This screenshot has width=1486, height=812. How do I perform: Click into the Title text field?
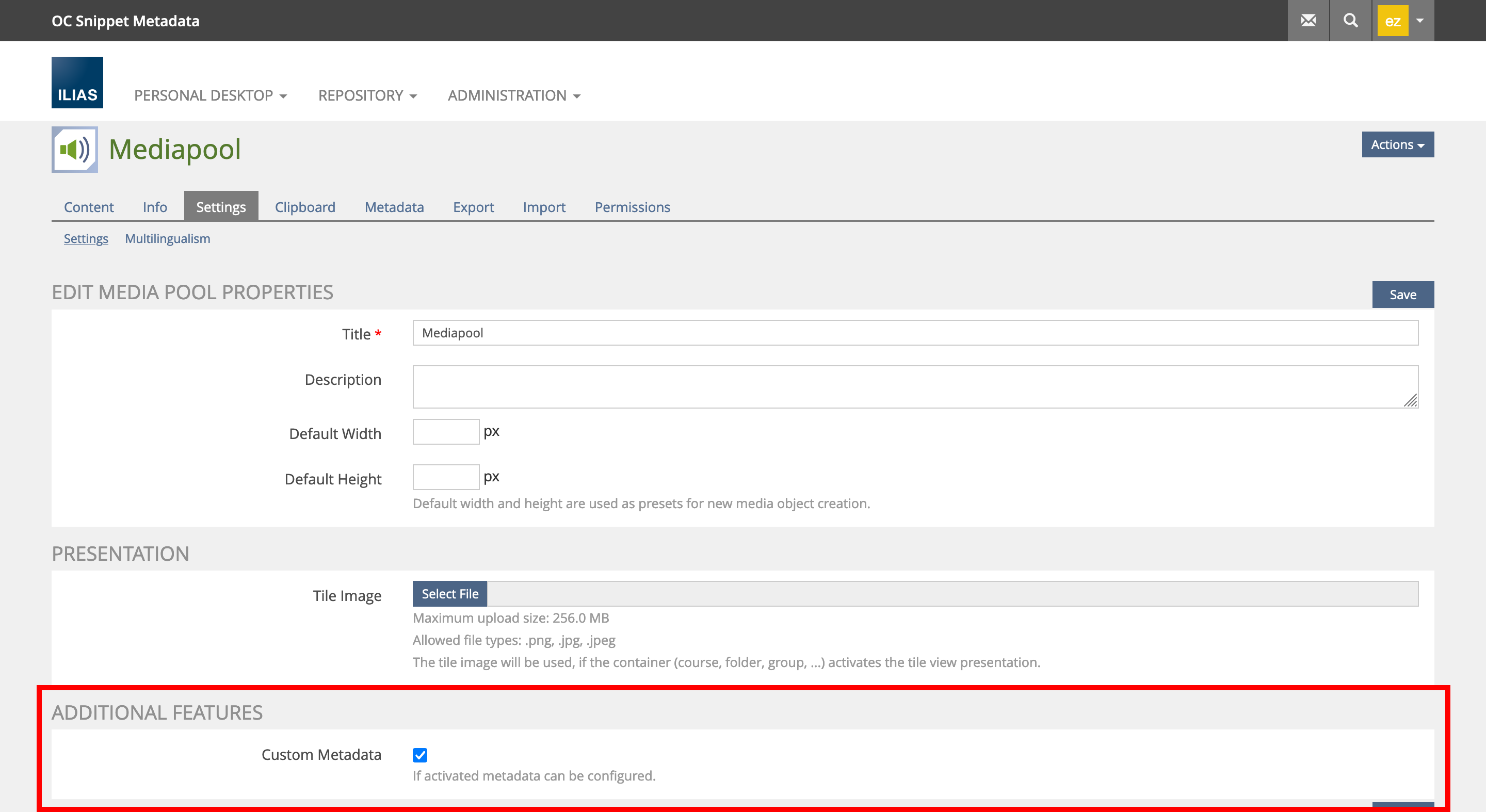pos(915,333)
